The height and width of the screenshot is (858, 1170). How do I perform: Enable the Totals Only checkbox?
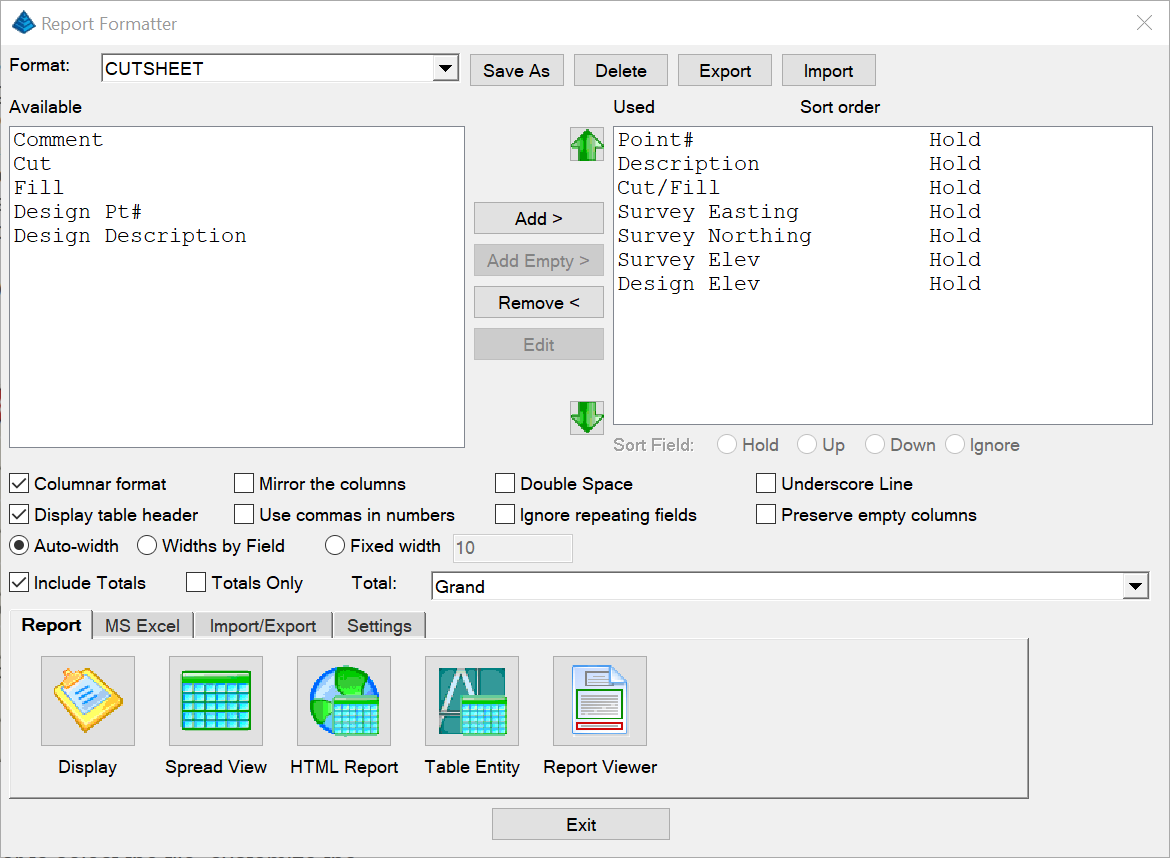coord(196,583)
